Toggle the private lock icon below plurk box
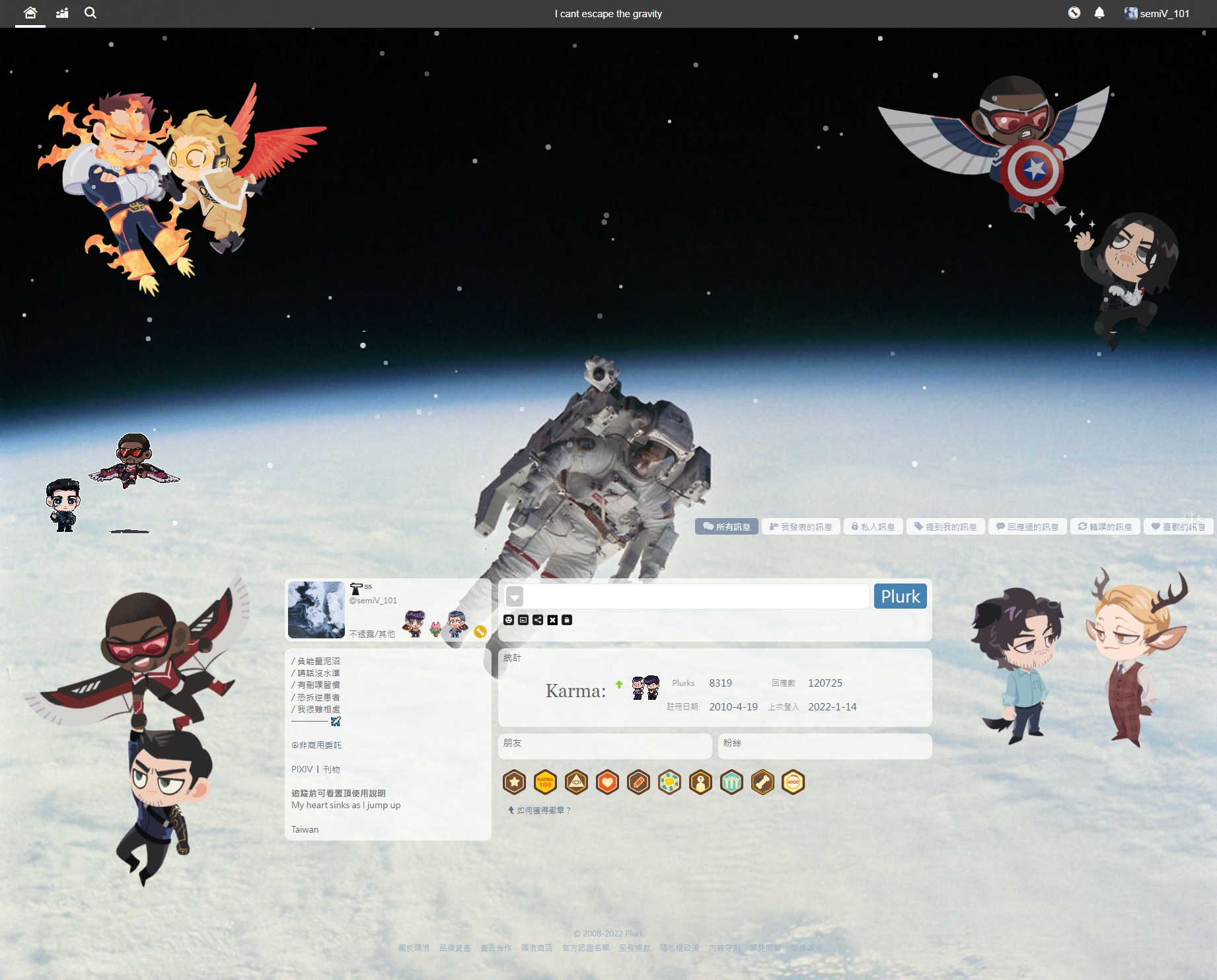This screenshot has width=1217, height=980. pyautogui.click(x=567, y=620)
